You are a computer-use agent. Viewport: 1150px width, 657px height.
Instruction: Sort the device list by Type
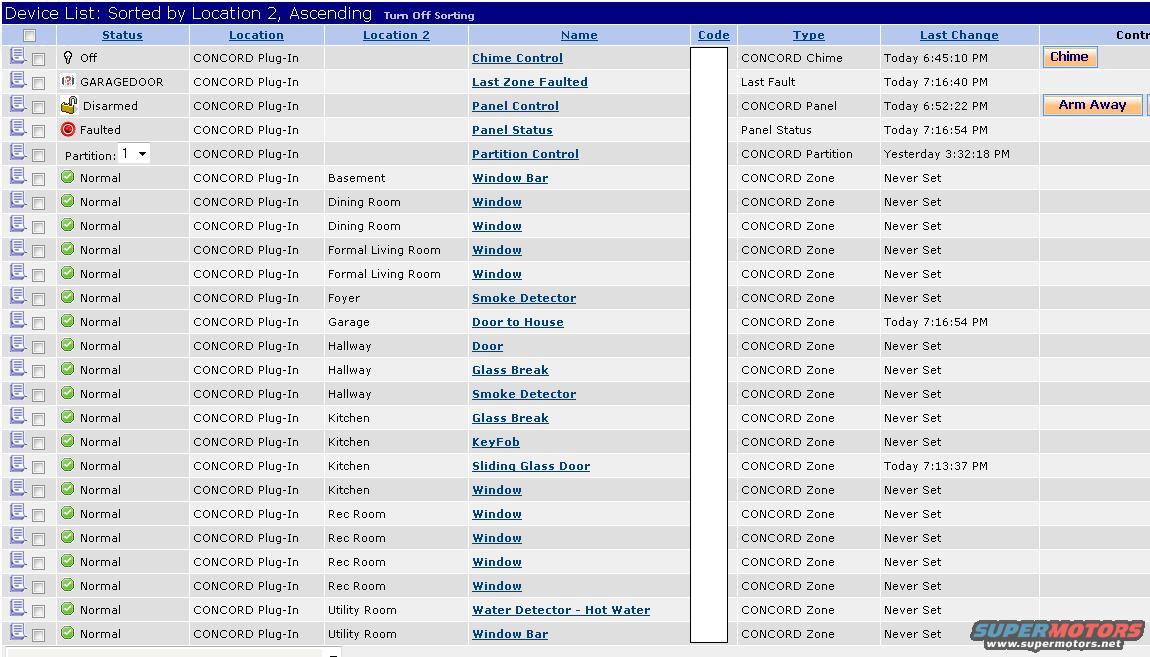(808, 35)
